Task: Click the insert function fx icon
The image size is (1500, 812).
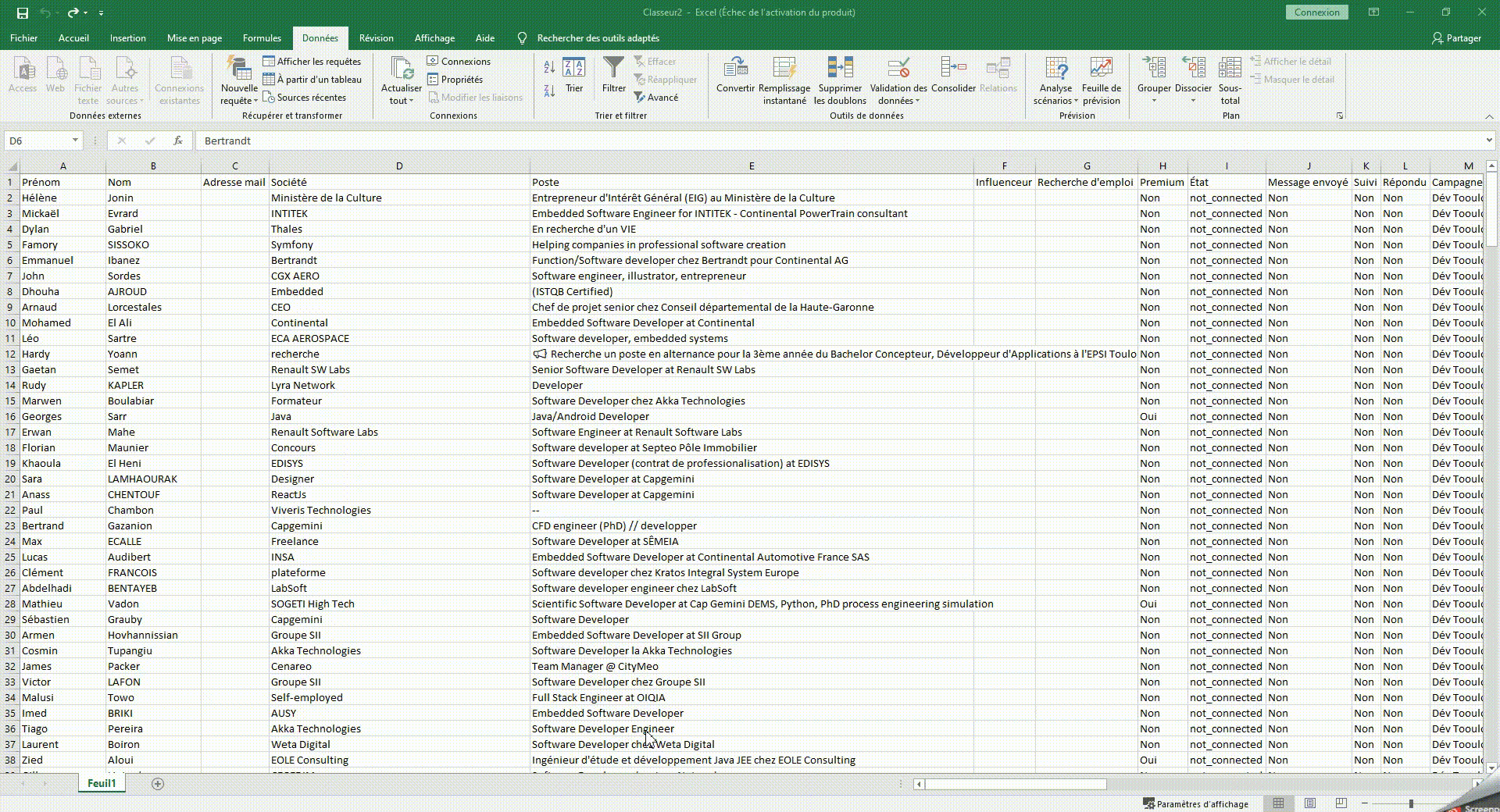Action: [x=178, y=141]
